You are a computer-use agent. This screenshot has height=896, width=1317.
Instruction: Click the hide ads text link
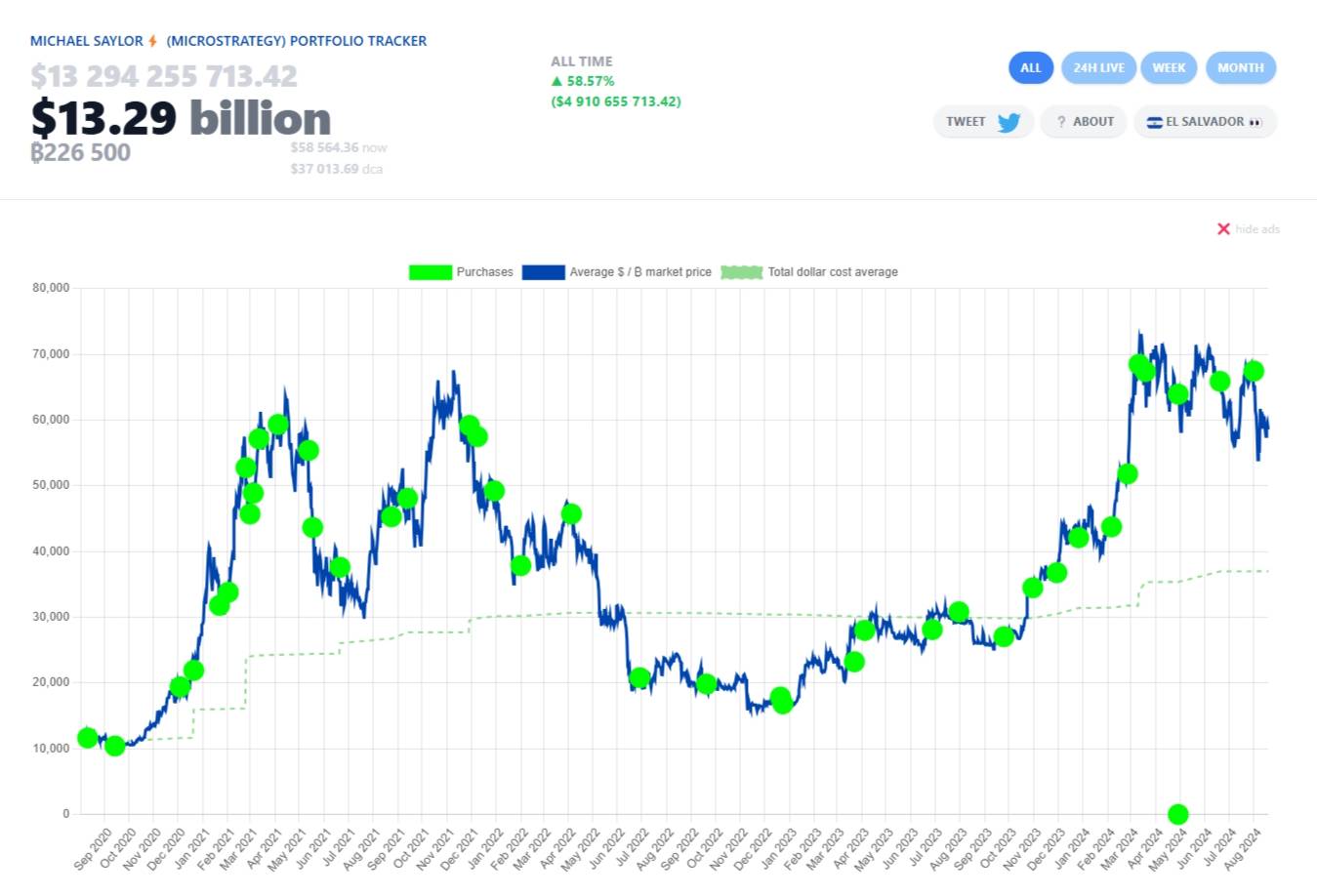(x=1257, y=229)
